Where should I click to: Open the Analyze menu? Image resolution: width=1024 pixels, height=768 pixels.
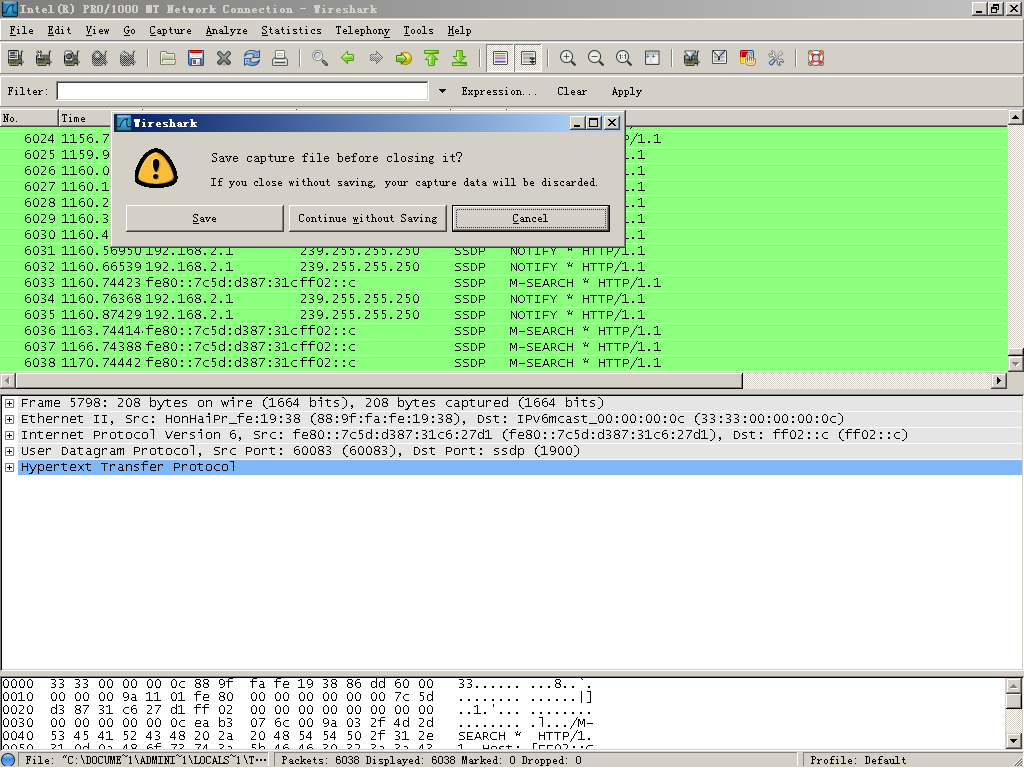[227, 31]
